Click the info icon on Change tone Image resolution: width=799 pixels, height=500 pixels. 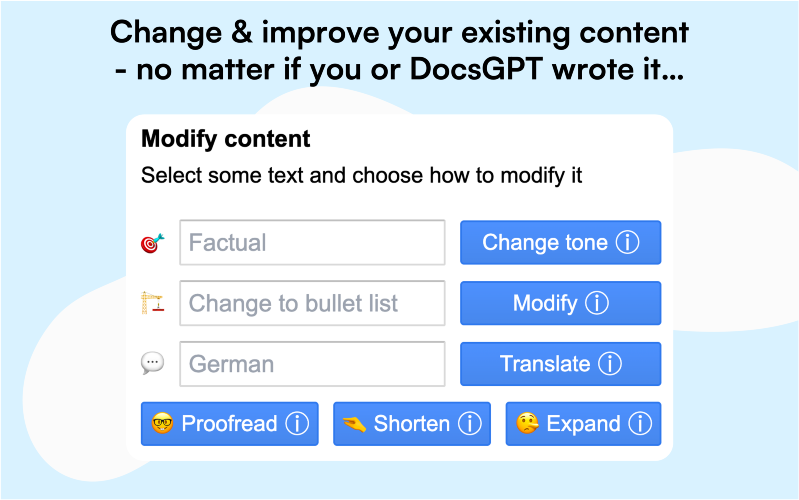[x=627, y=242]
